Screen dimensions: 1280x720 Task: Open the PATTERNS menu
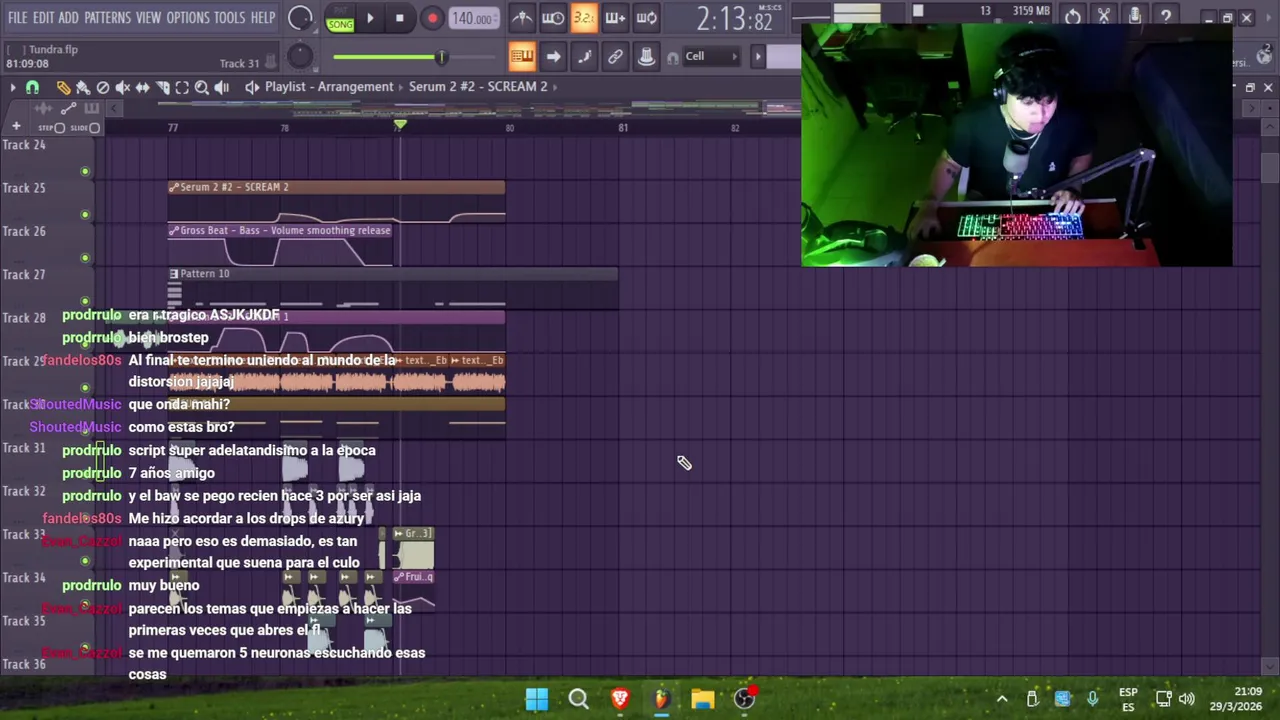[x=107, y=18]
